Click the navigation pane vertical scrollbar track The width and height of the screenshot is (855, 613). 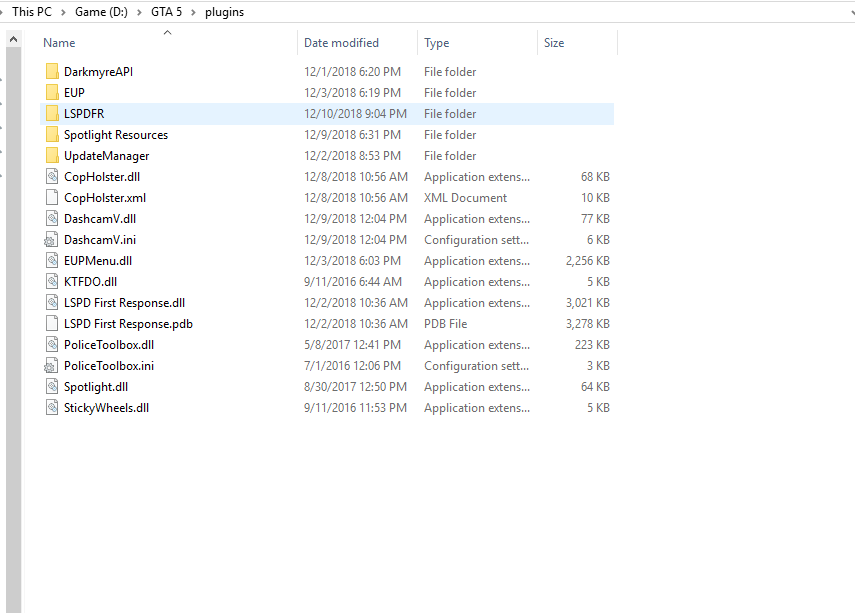[x=14, y=330]
